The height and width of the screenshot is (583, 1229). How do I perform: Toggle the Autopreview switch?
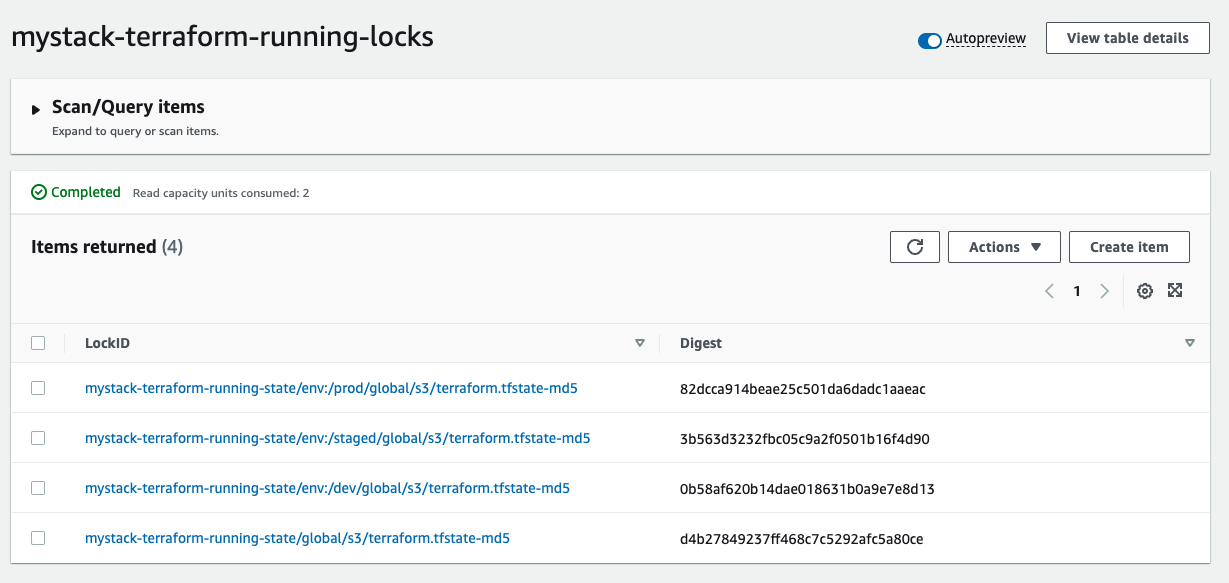[930, 40]
